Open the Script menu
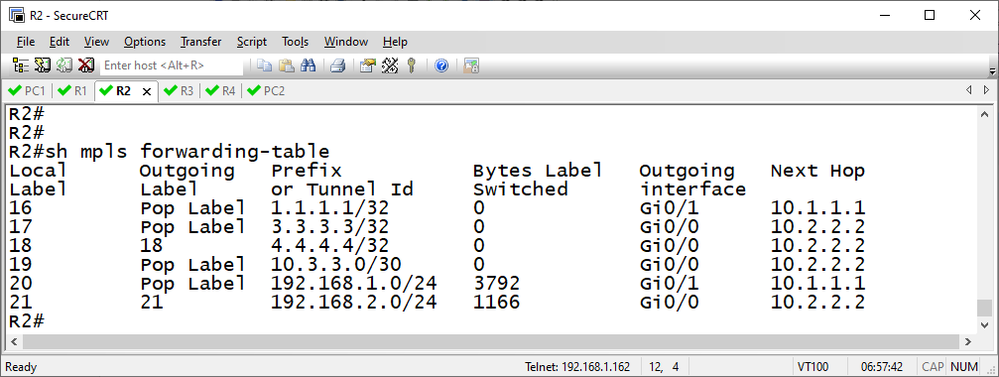The width and height of the screenshot is (999, 377). [x=252, y=41]
